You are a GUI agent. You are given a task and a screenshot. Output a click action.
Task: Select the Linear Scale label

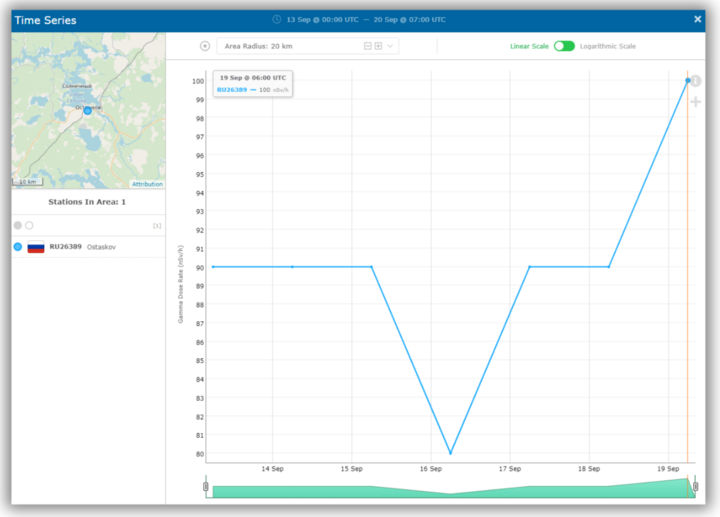pos(529,46)
